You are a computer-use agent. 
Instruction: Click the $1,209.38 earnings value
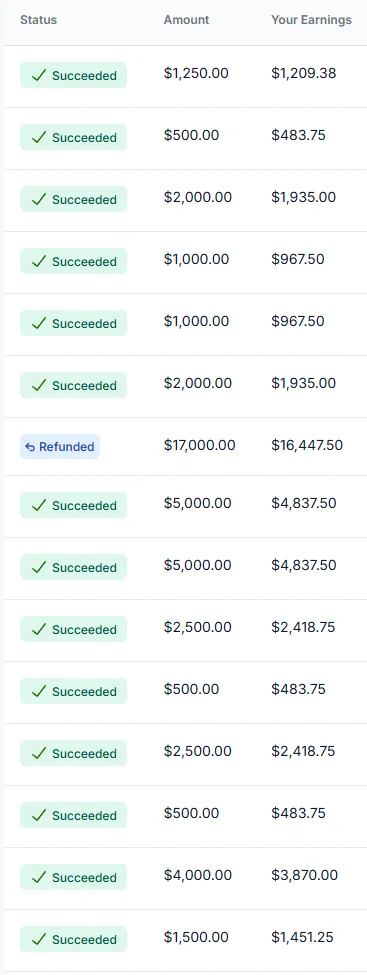304,73
